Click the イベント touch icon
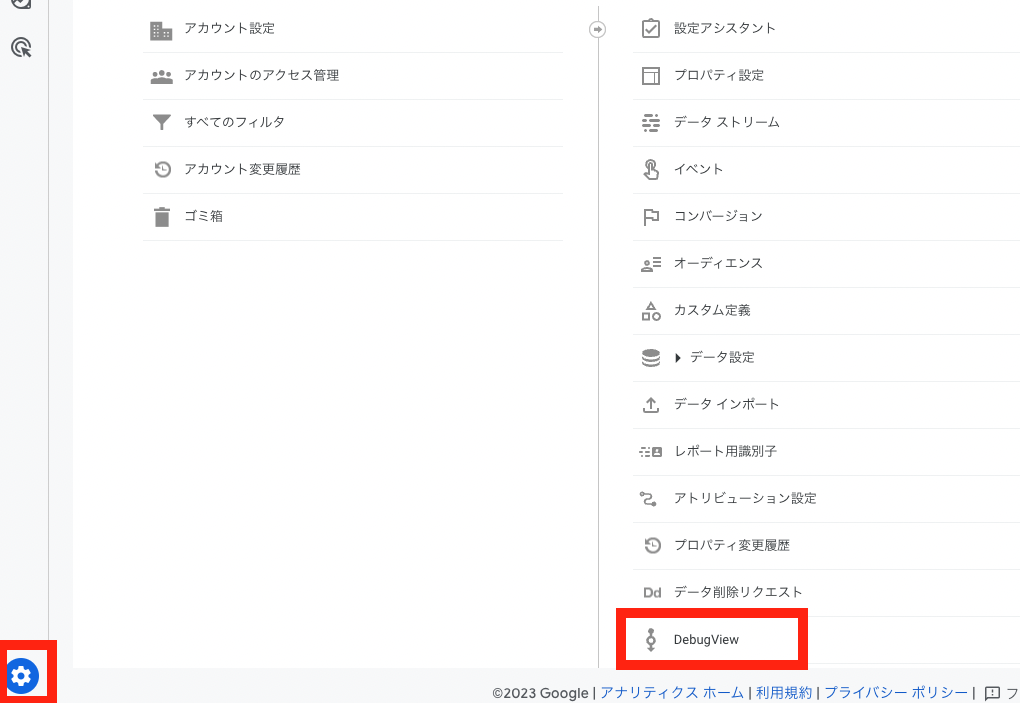1020x703 pixels. click(651, 169)
